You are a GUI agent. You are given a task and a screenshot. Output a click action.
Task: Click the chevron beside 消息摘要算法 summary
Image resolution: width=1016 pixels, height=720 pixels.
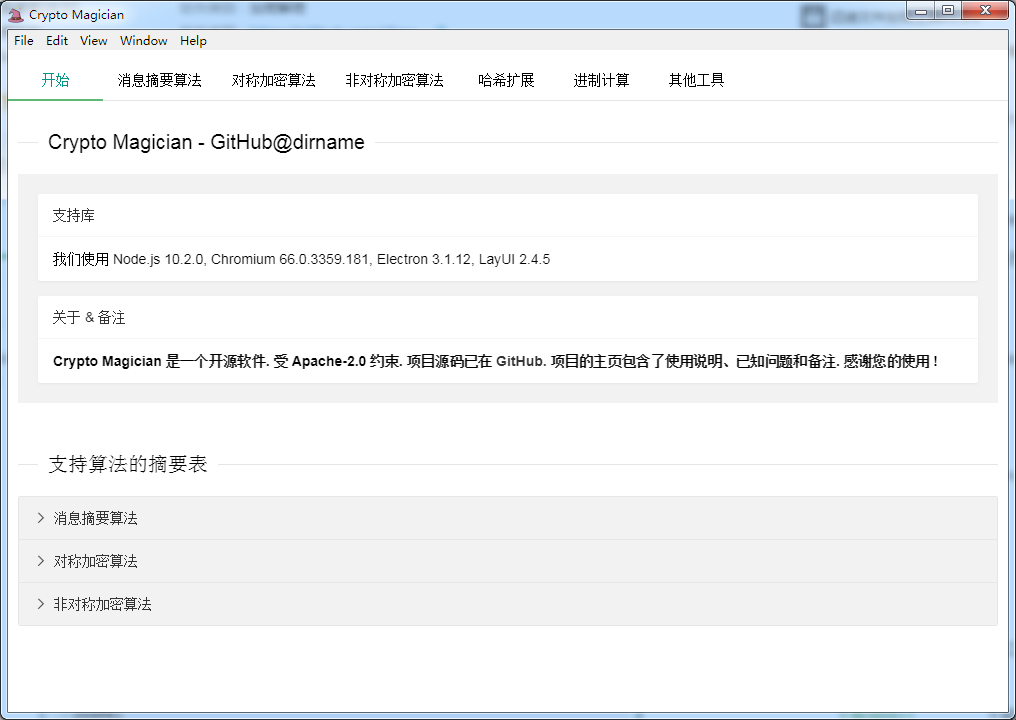[x=40, y=518]
